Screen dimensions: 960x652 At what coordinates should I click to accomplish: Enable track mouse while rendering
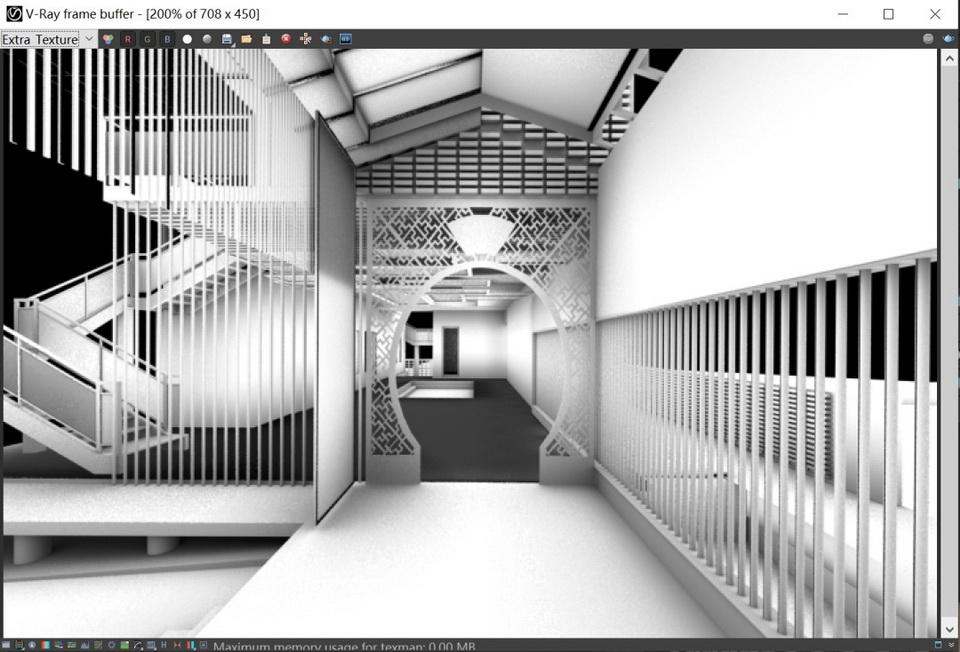306,39
